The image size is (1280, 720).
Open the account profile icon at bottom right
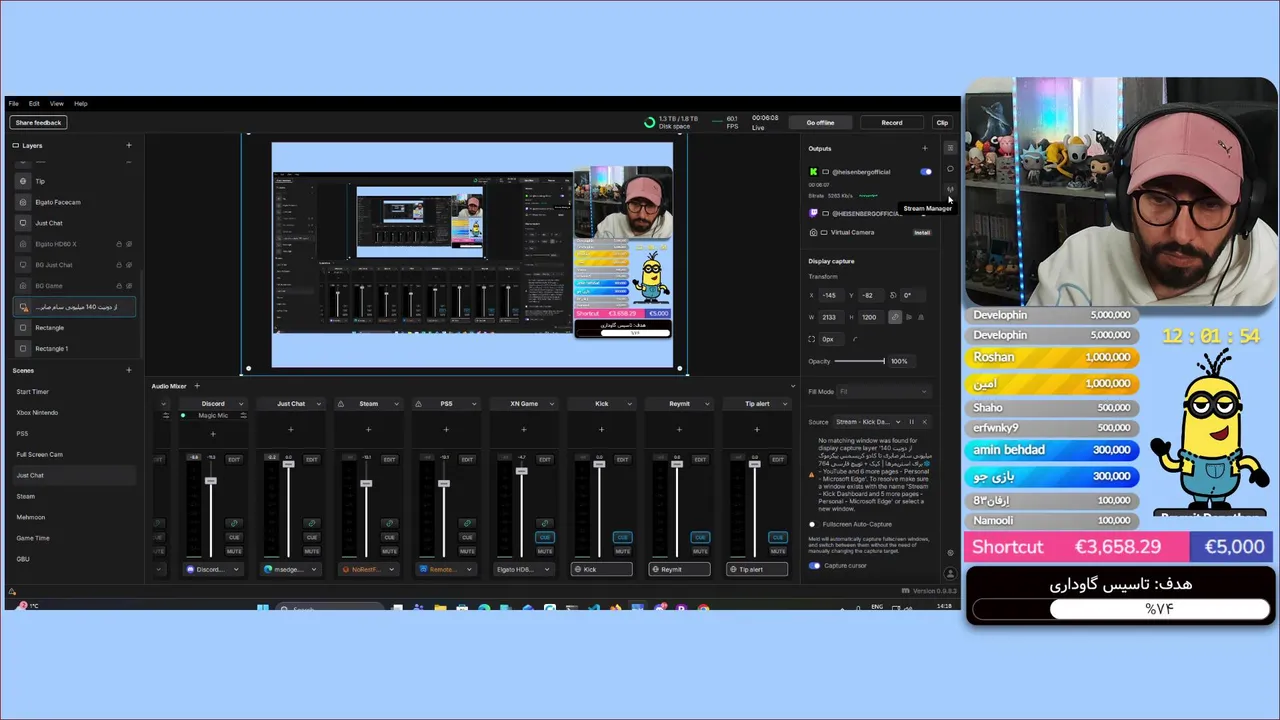pyautogui.click(x=950, y=573)
